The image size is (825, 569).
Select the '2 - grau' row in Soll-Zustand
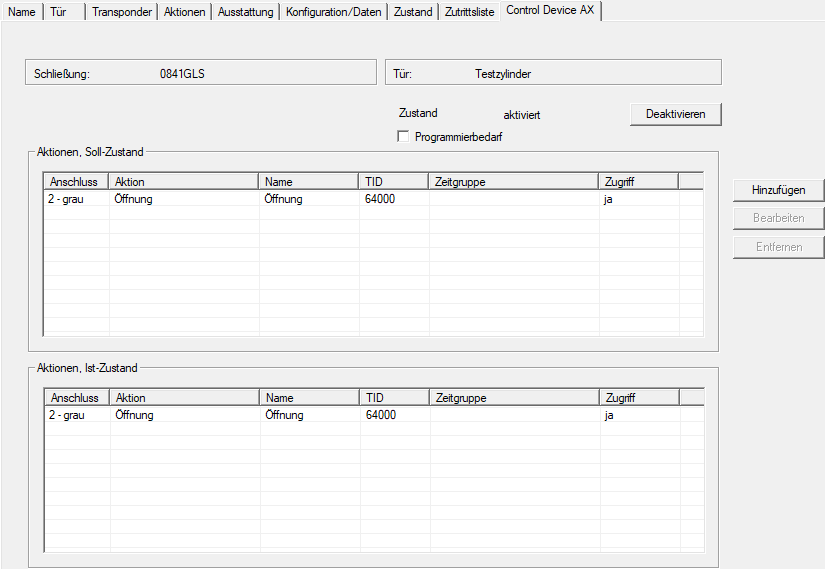[373, 199]
